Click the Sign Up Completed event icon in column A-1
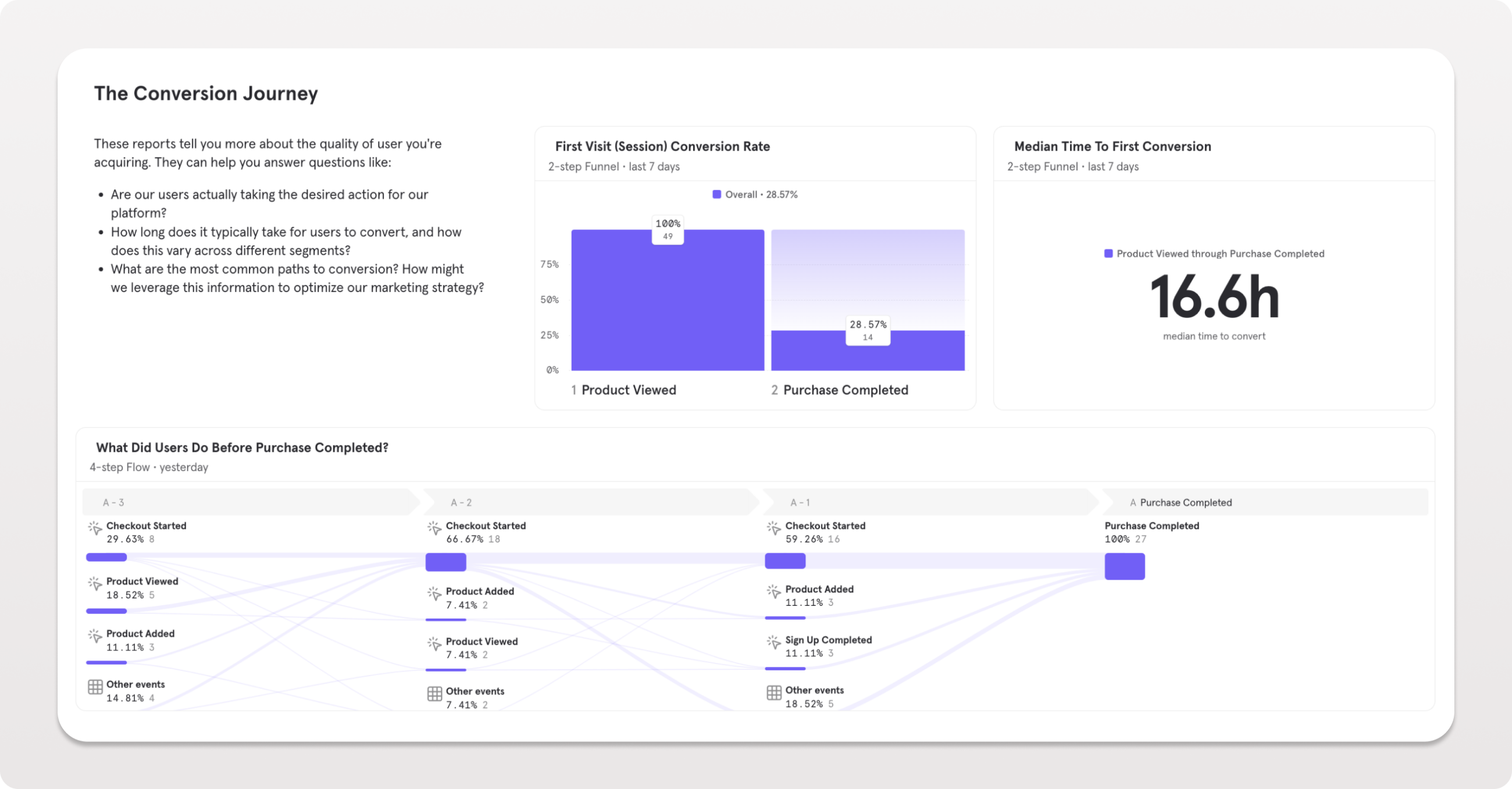Image resolution: width=1512 pixels, height=789 pixels. [773, 642]
